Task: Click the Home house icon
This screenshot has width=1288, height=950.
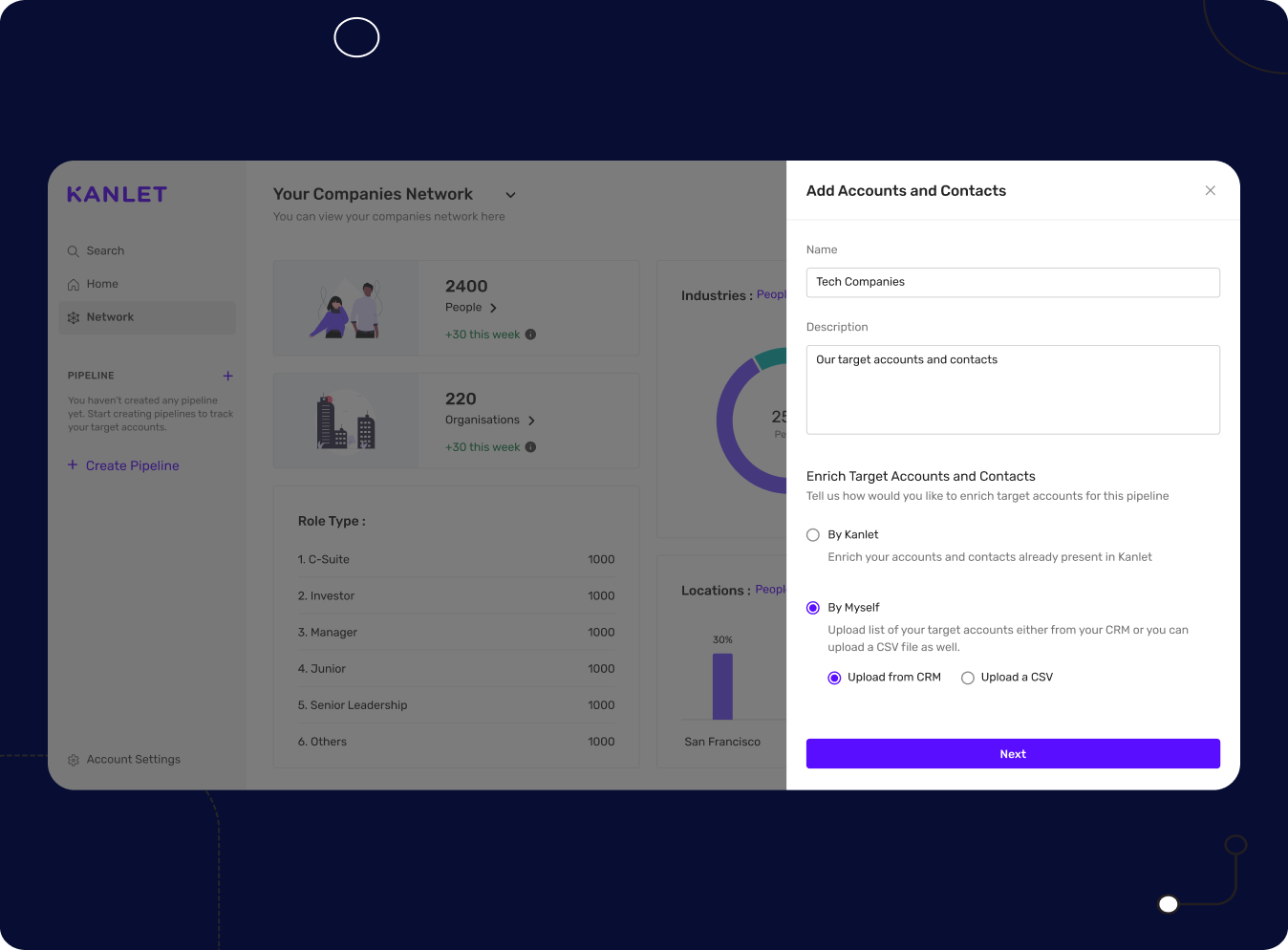Action: [x=73, y=285]
